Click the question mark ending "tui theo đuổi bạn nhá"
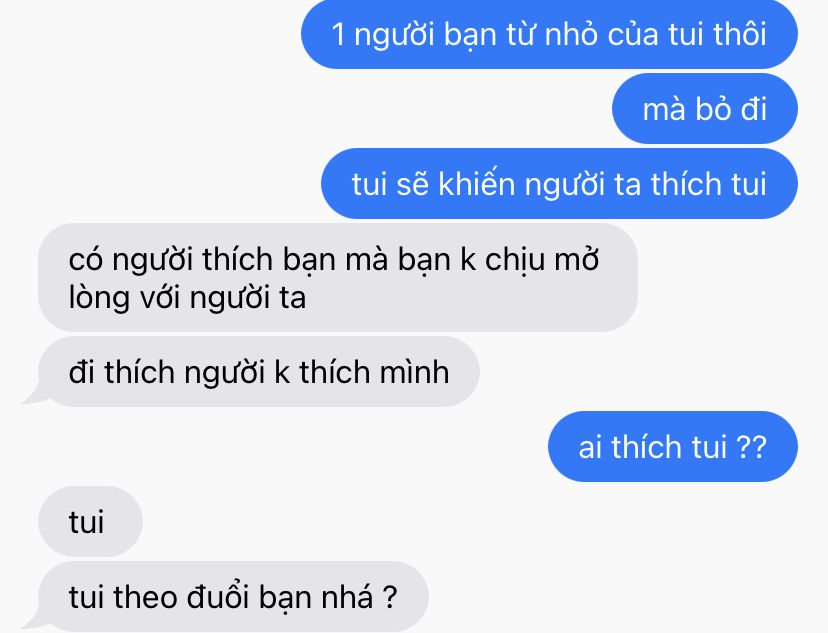Image resolution: width=828 pixels, height=633 pixels. tap(389, 597)
